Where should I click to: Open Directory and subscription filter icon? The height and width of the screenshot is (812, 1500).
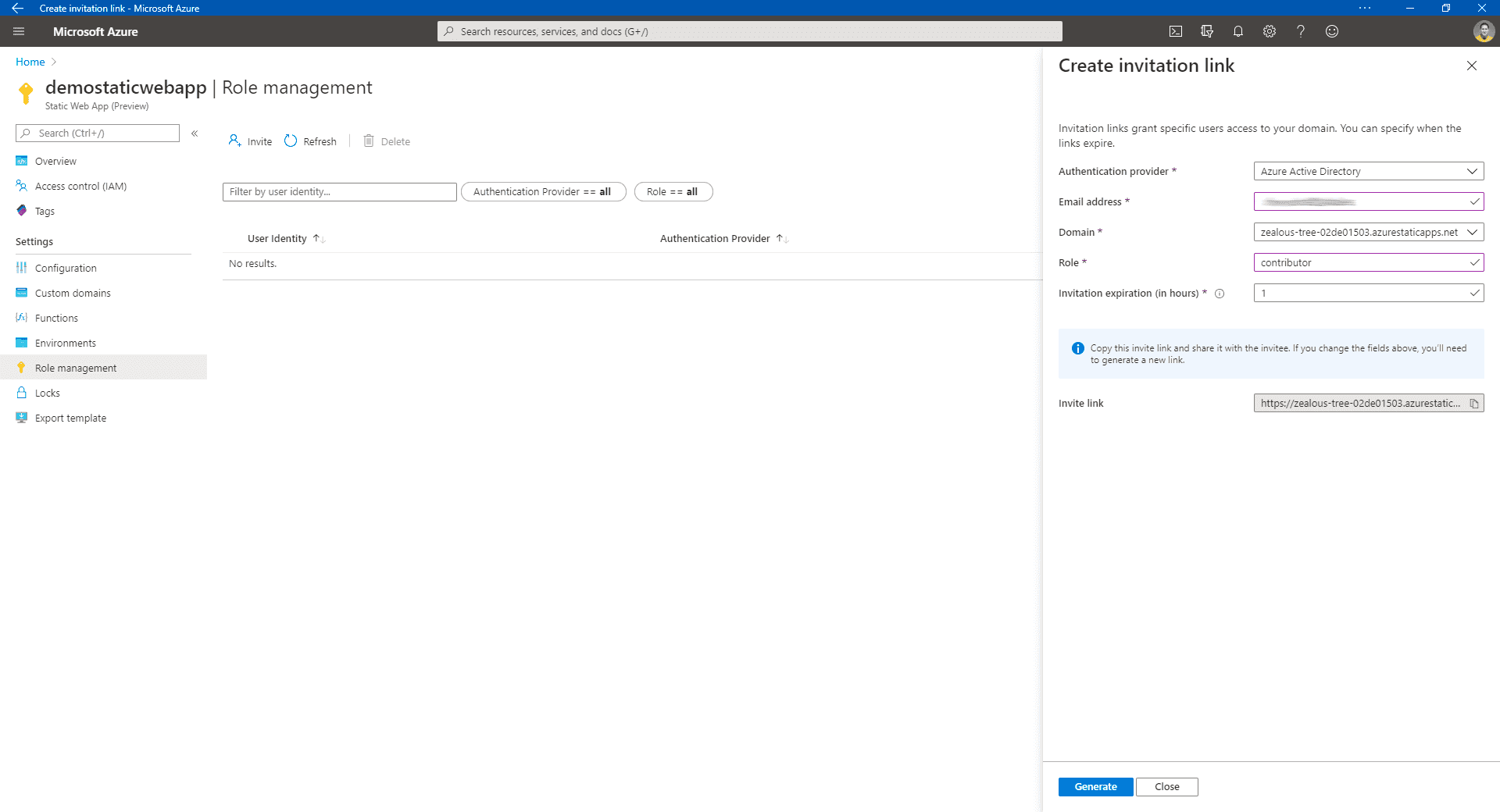[1207, 31]
